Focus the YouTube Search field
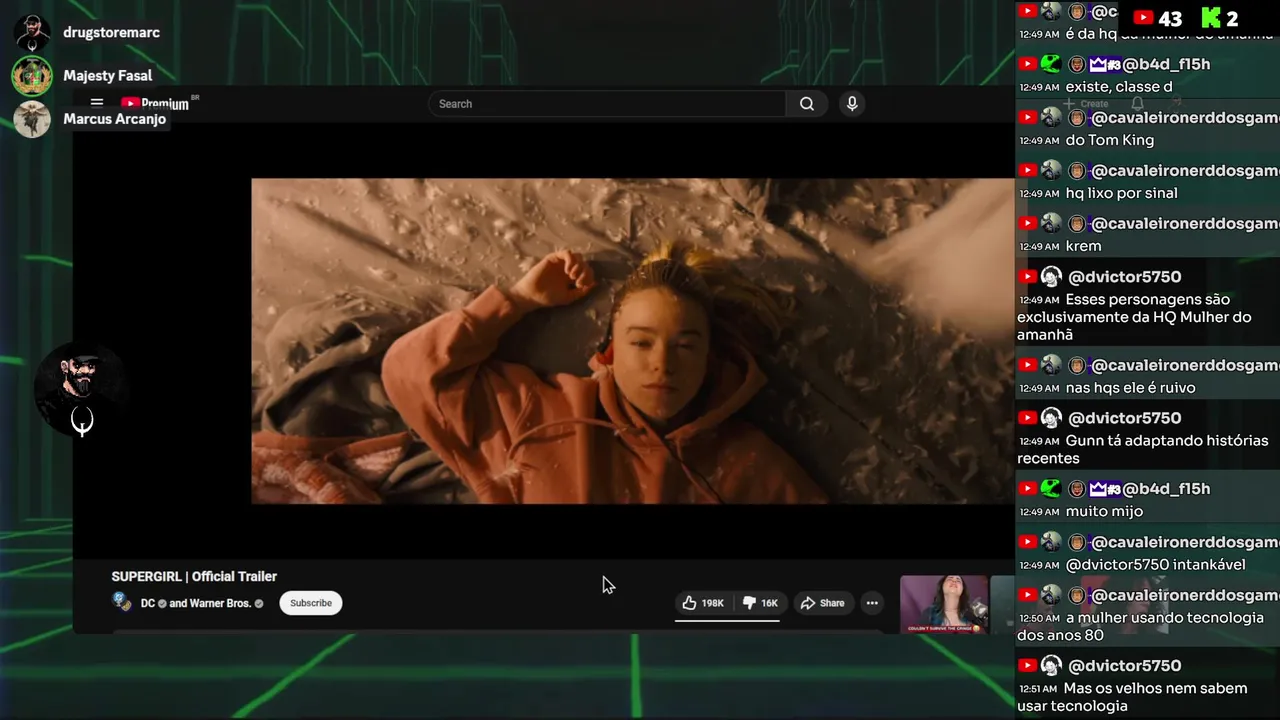Image resolution: width=1280 pixels, height=720 pixels. coord(607,104)
